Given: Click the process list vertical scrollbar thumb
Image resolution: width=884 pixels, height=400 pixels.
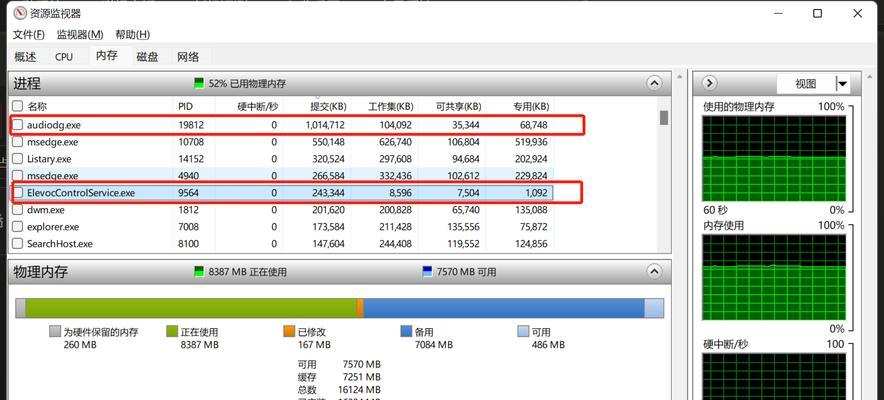Looking at the screenshot, I should 664,118.
